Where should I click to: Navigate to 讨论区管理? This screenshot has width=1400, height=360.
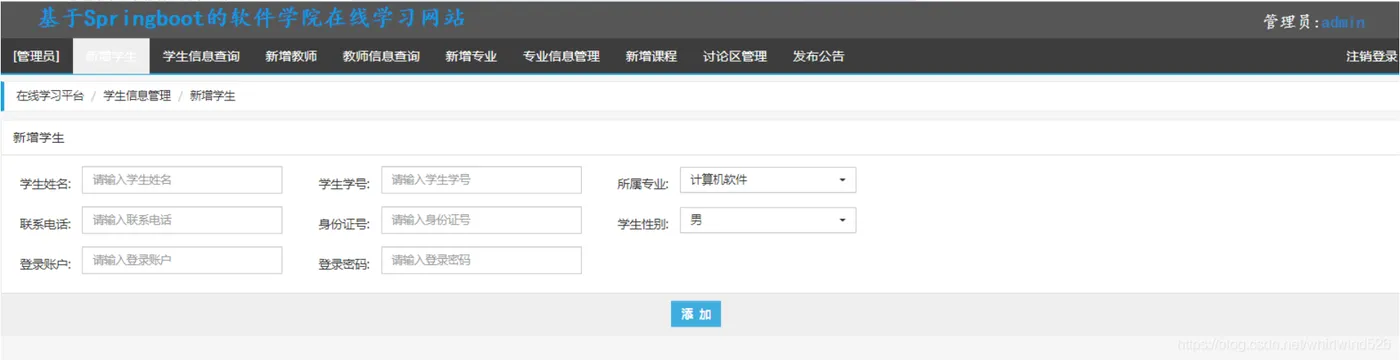point(735,57)
